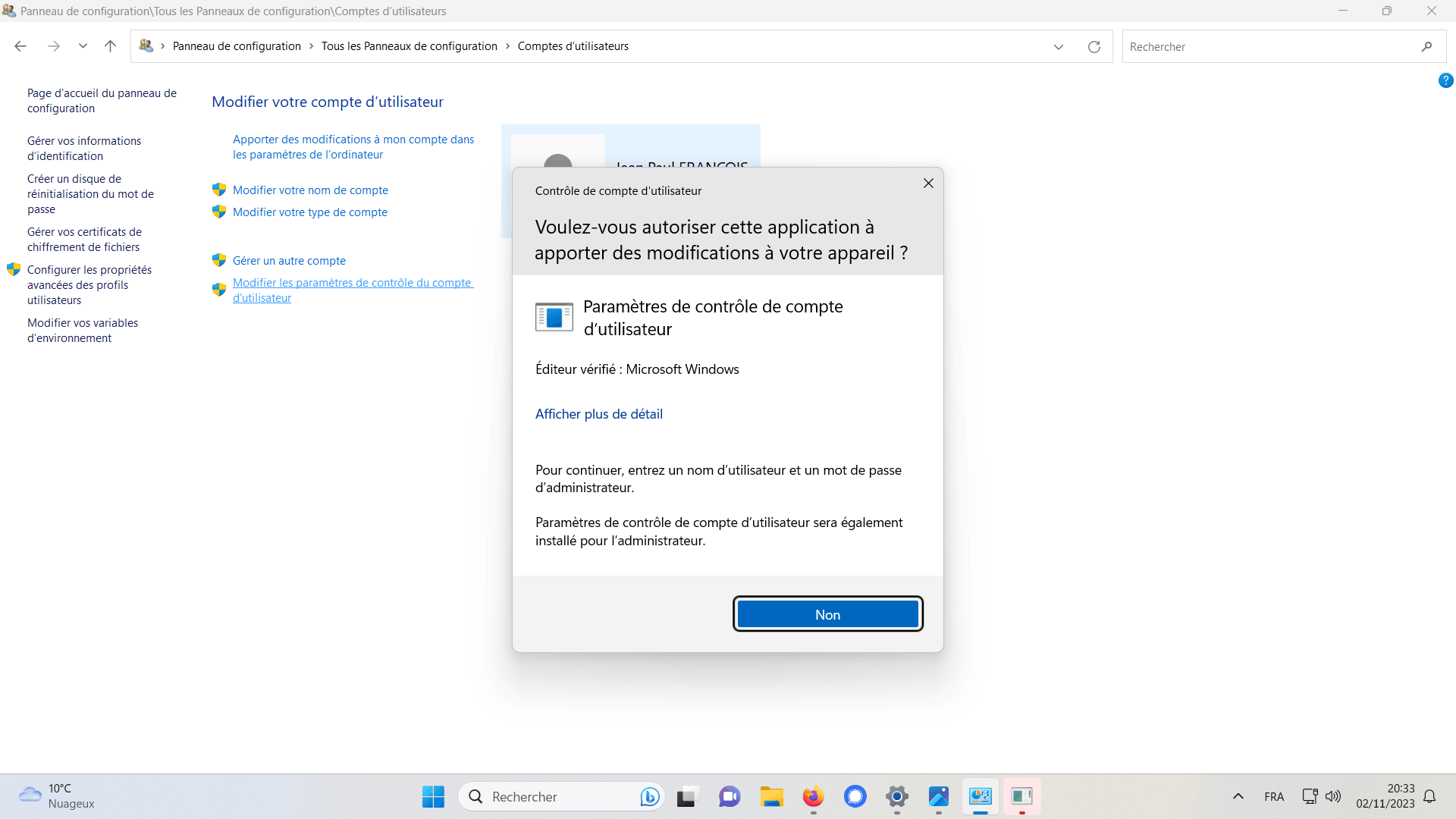Click the up one level arrow
1456x819 pixels.
(110, 46)
